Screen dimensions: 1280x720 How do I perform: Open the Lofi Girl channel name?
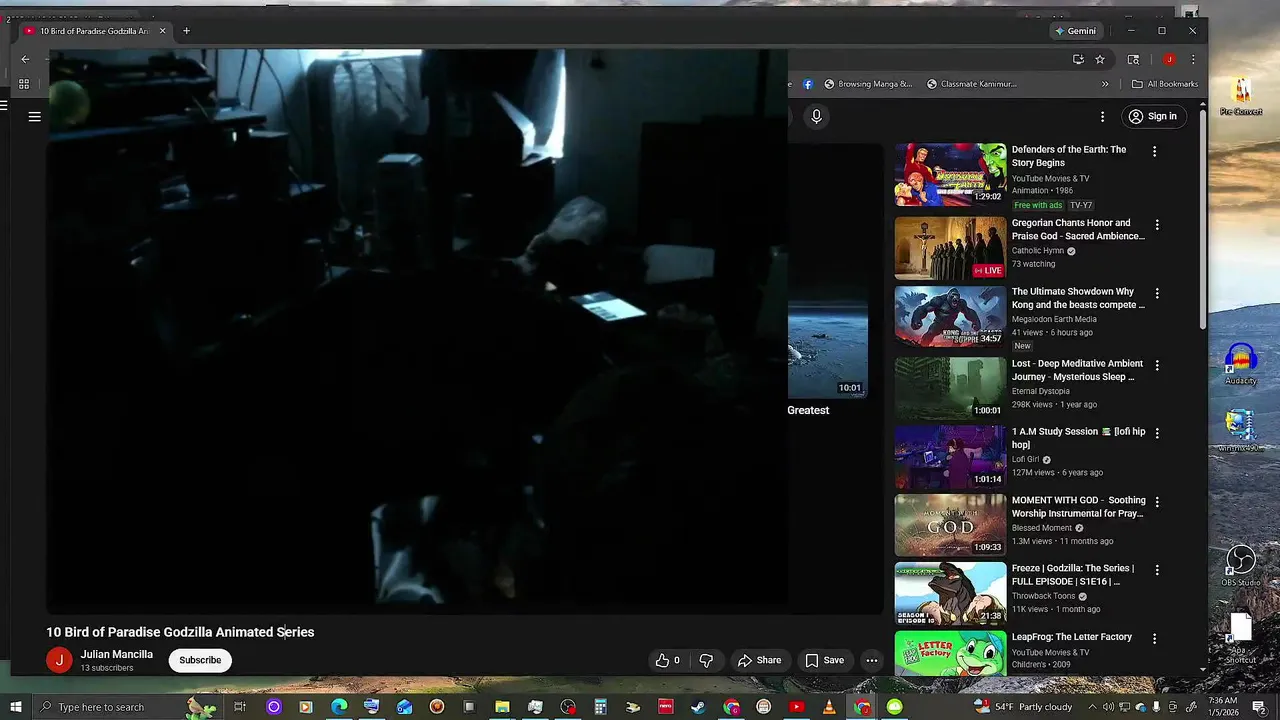pyautogui.click(x=1025, y=460)
